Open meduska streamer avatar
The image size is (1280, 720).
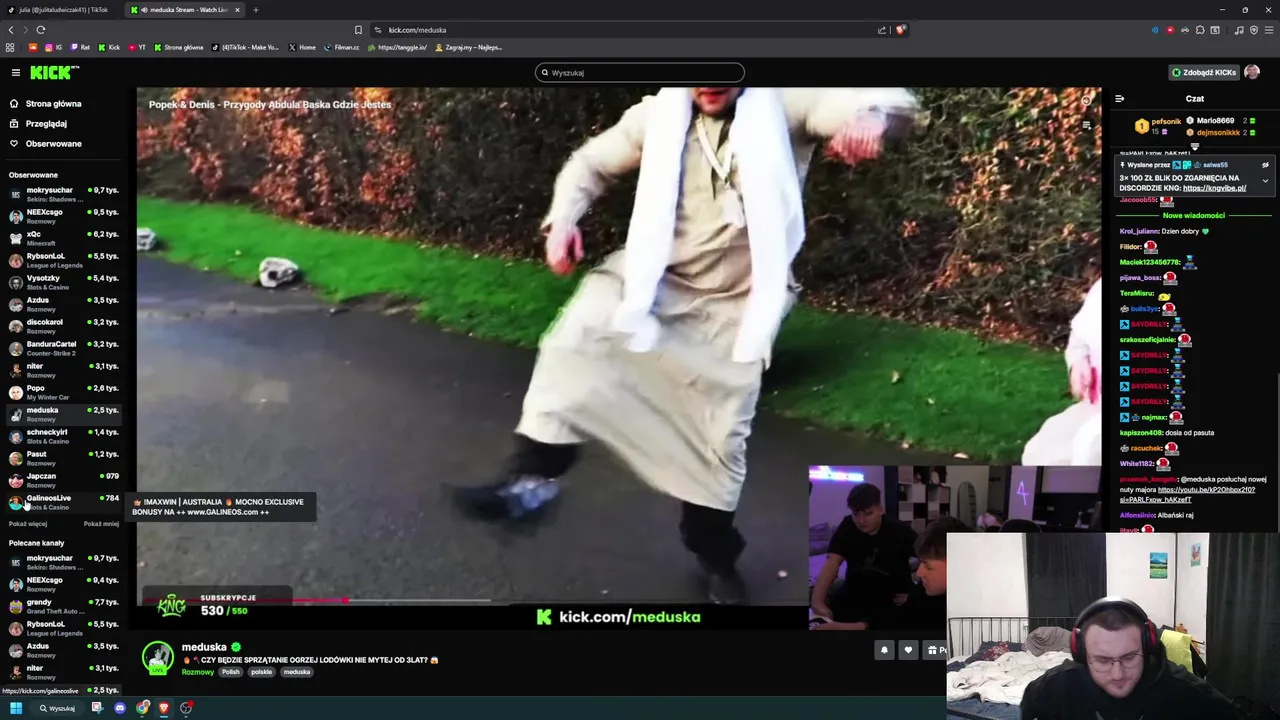click(158, 658)
